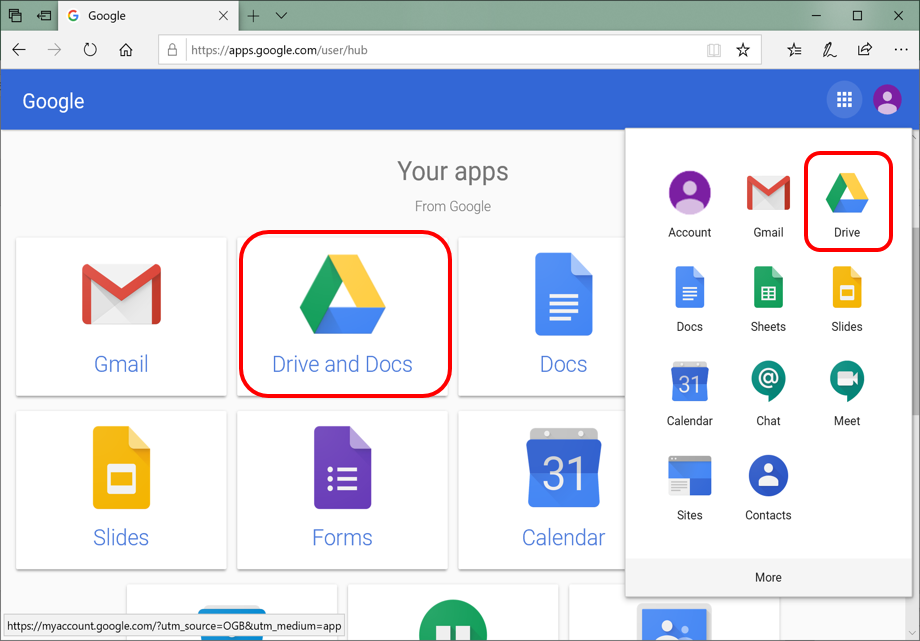
Task: Open Sheets in the apps panel
Action: coord(768,299)
